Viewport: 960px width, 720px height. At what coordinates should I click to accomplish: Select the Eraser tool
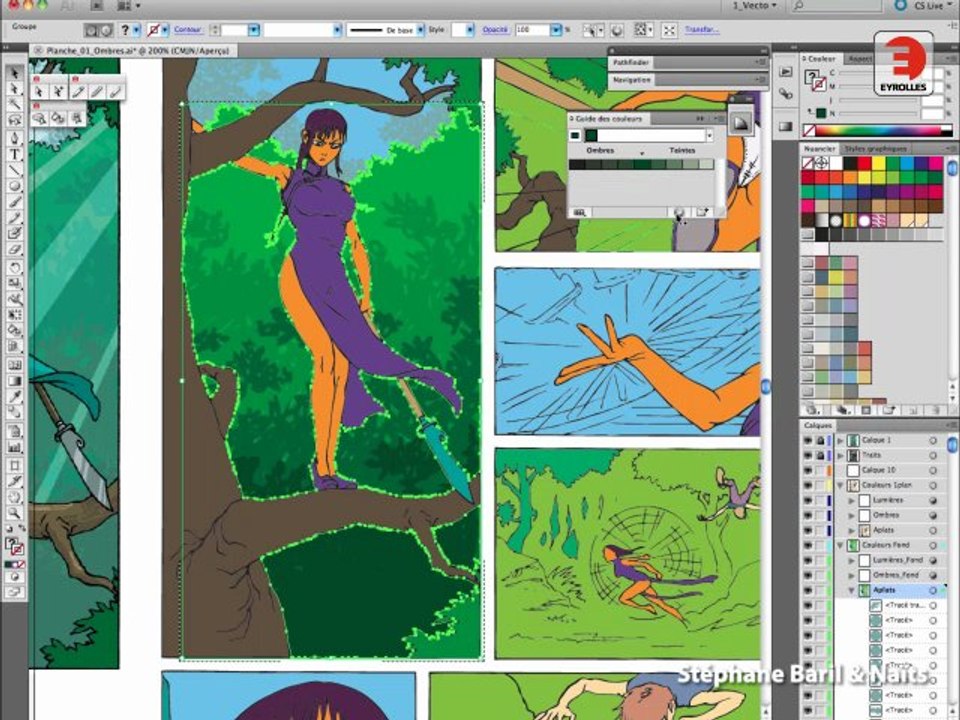(x=15, y=250)
